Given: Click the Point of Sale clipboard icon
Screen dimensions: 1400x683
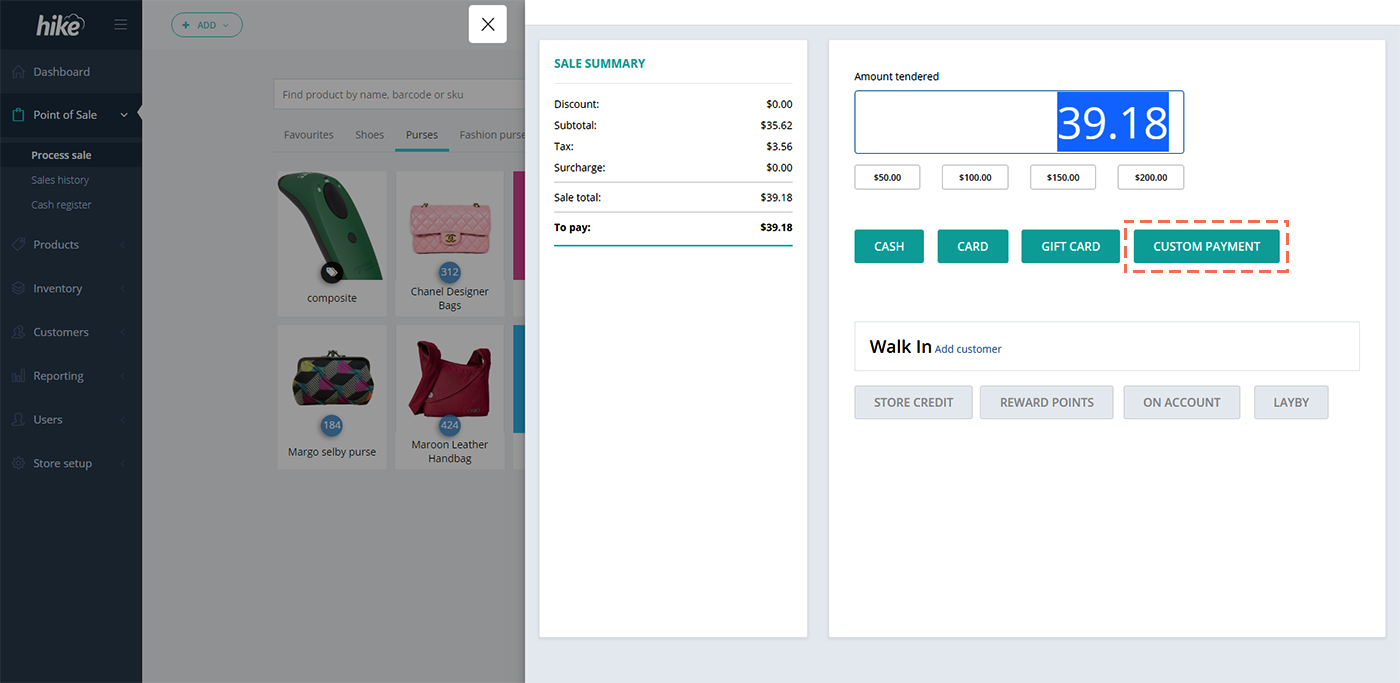Looking at the screenshot, I should point(18,115).
